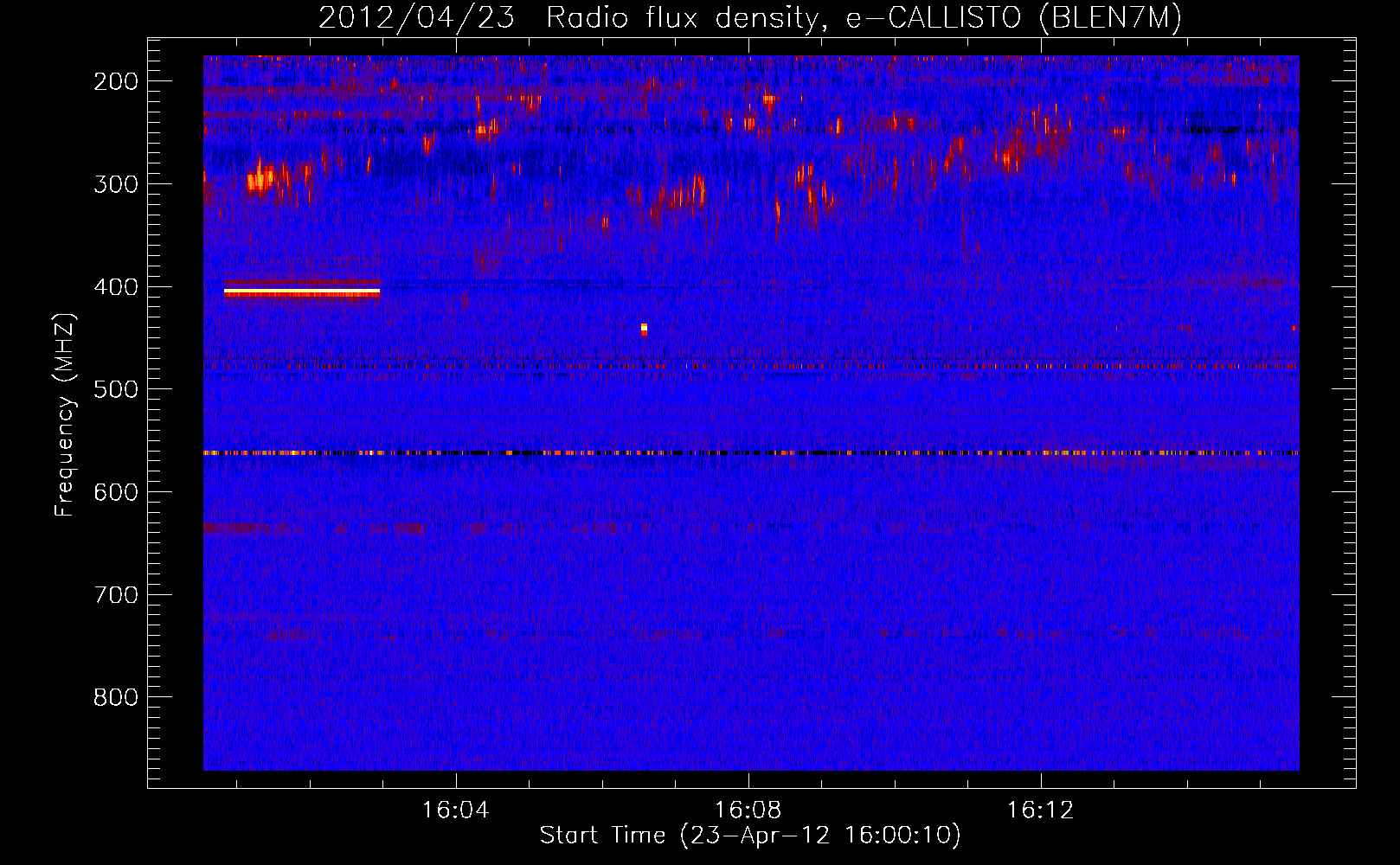The image size is (1400, 865).
Task: Click the 400 frequency tick label
Action: tap(116, 287)
